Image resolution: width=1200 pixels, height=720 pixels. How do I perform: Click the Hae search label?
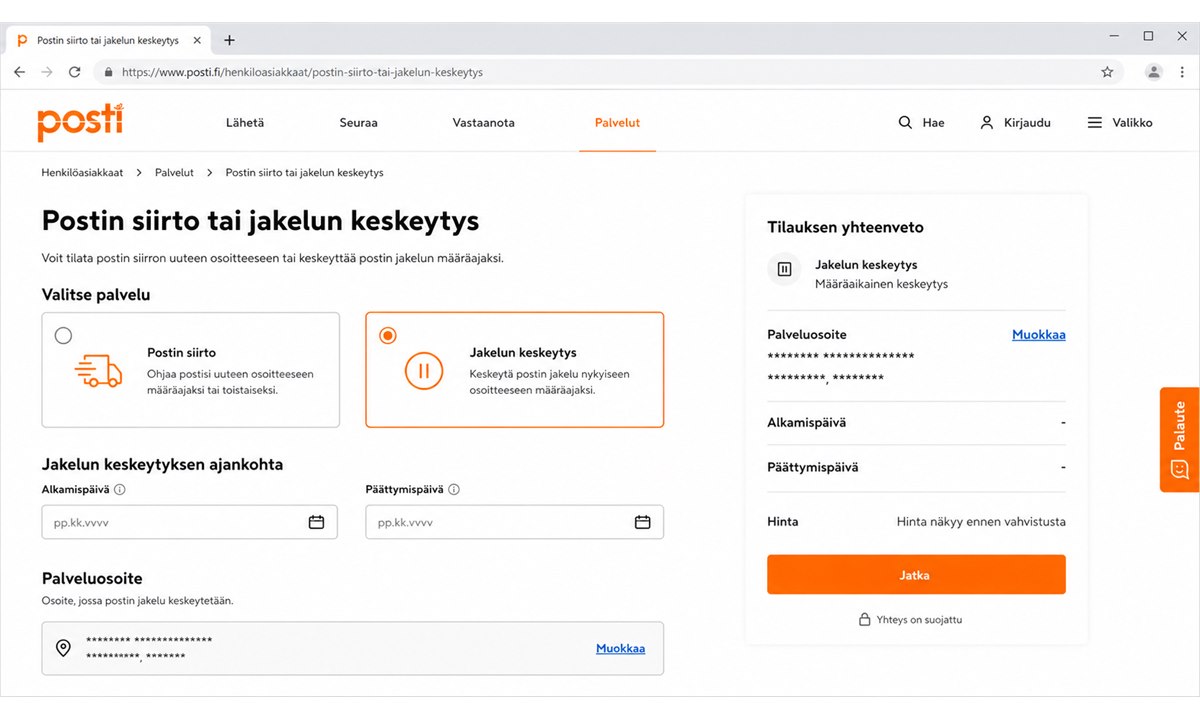tap(933, 123)
